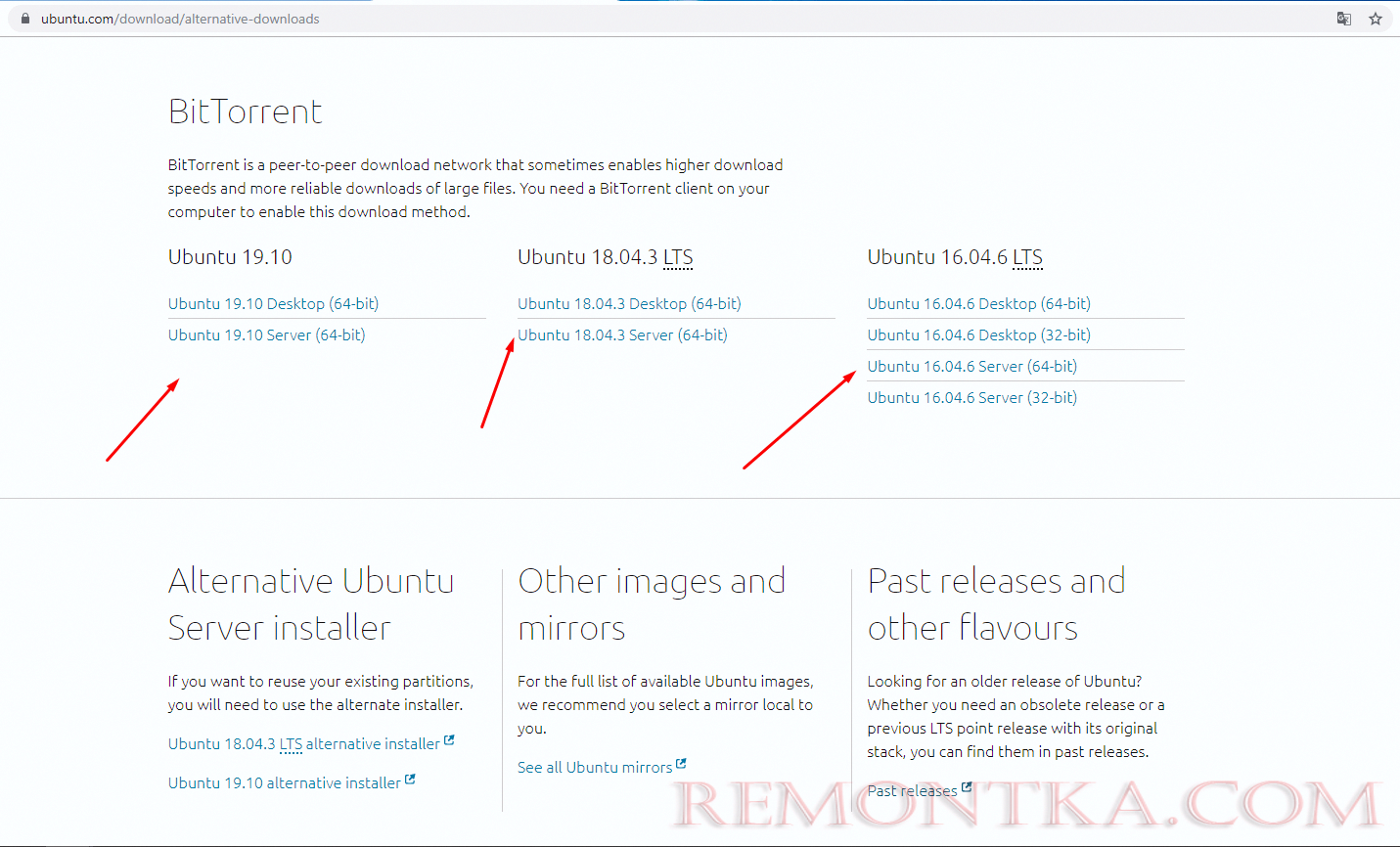The height and width of the screenshot is (847, 1400).
Task: Select Ubuntu 16.04.6 Server (64-bit) link
Action: pyautogui.click(x=972, y=367)
